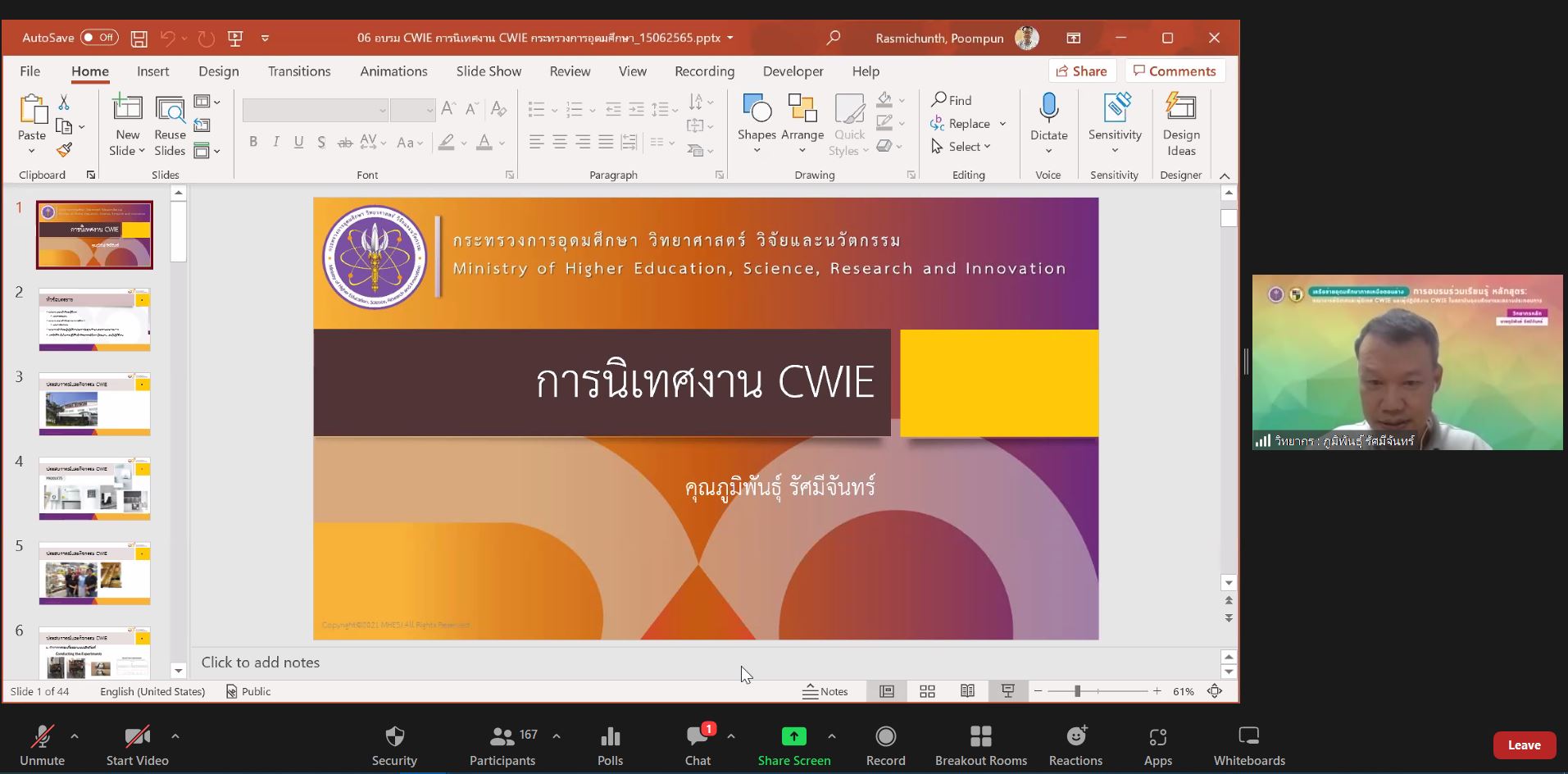Image resolution: width=1568 pixels, height=774 pixels.
Task: Open Zoom Apps panel
Action: click(1157, 746)
